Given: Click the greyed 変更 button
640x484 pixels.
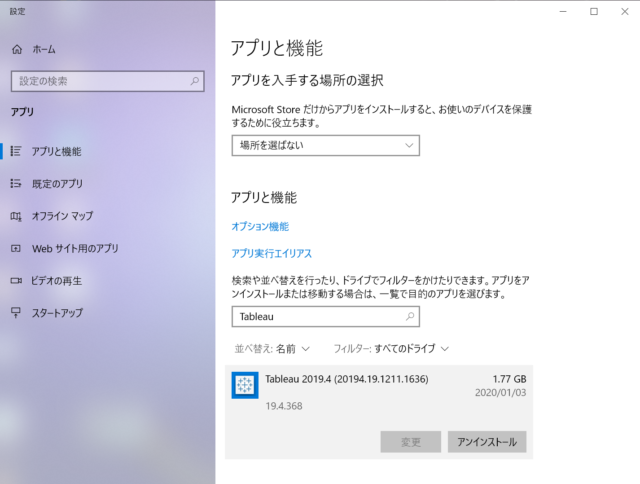Looking at the screenshot, I should click(x=411, y=442).
